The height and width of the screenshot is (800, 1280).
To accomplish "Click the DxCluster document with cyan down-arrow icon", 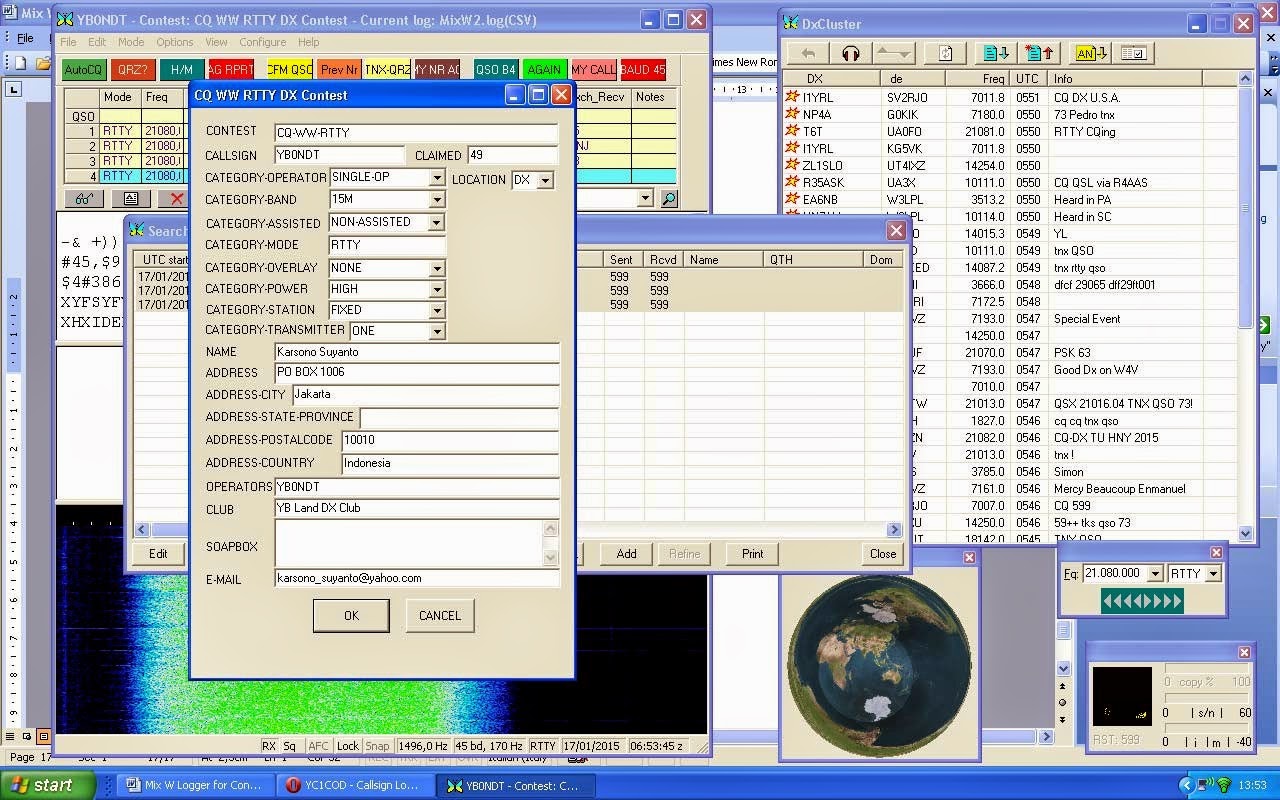I will tap(995, 54).
